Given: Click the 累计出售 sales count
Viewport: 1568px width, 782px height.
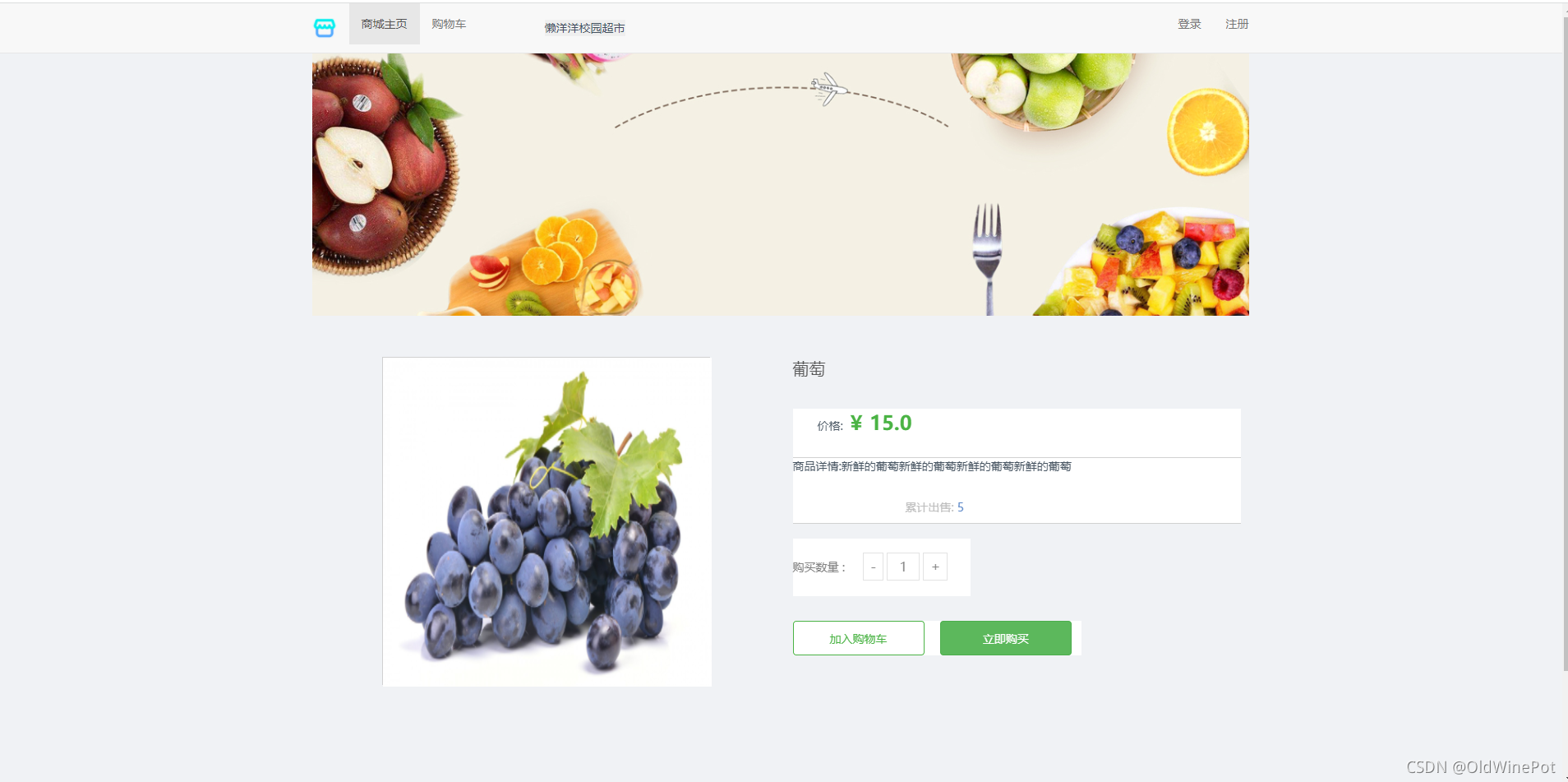Looking at the screenshot, I should click(934, 507).
